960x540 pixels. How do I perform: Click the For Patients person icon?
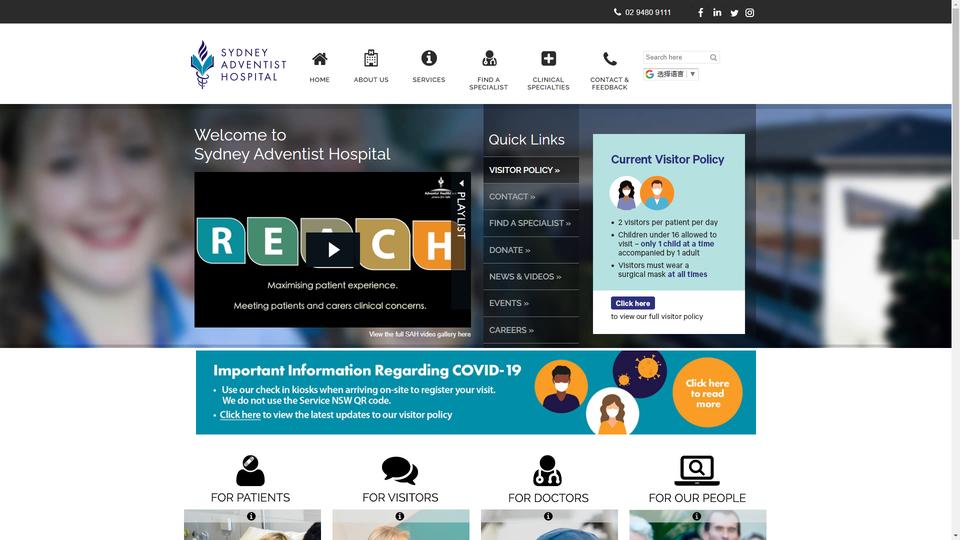250,470
